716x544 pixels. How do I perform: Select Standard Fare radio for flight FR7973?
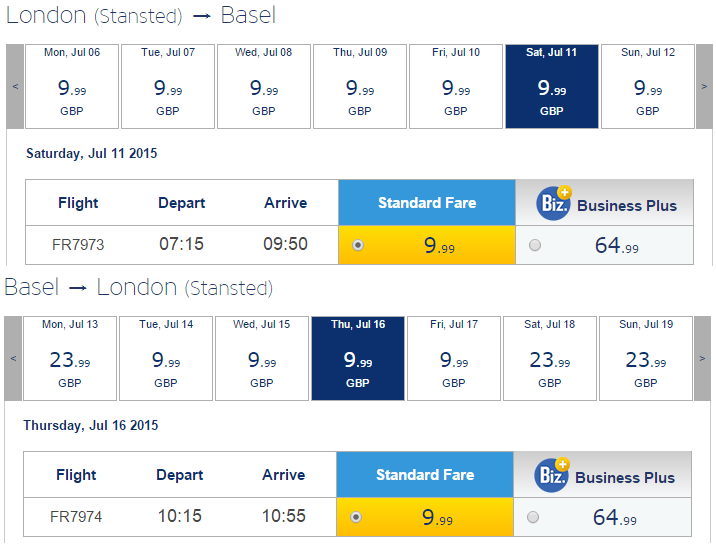(x=358, y=245)
